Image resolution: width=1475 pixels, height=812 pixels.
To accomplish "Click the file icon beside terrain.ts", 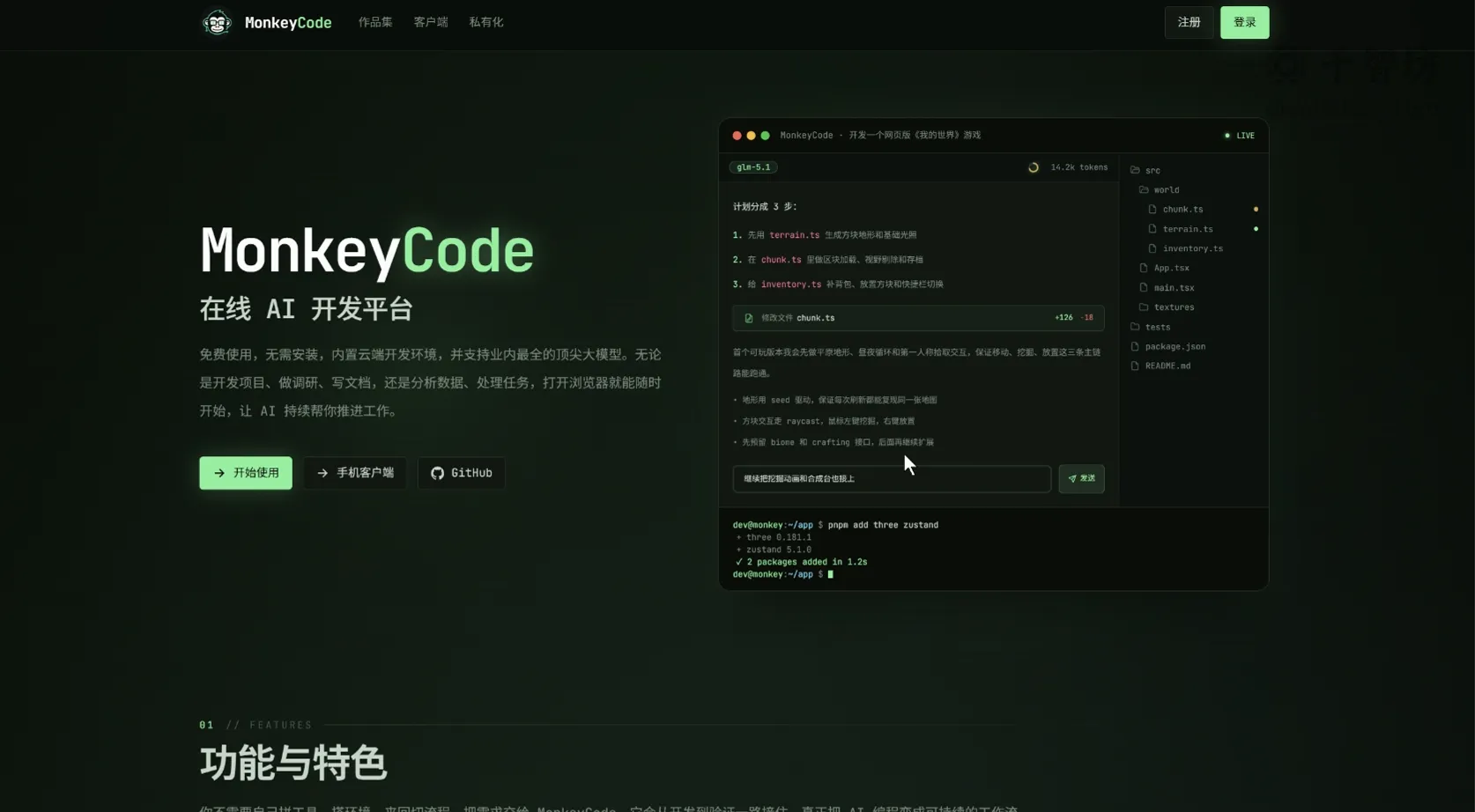I will pyautogui.click(x=1153, y=229).
